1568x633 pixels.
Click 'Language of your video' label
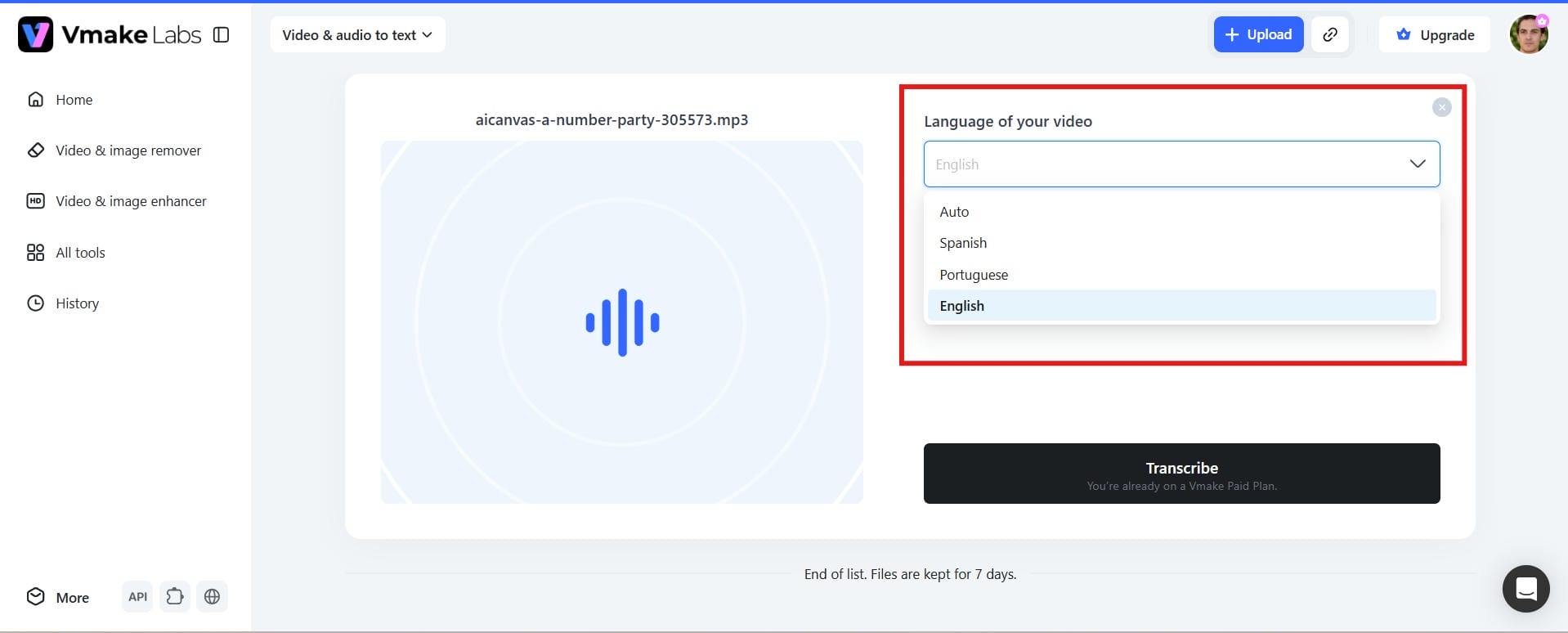[1008, 122]
